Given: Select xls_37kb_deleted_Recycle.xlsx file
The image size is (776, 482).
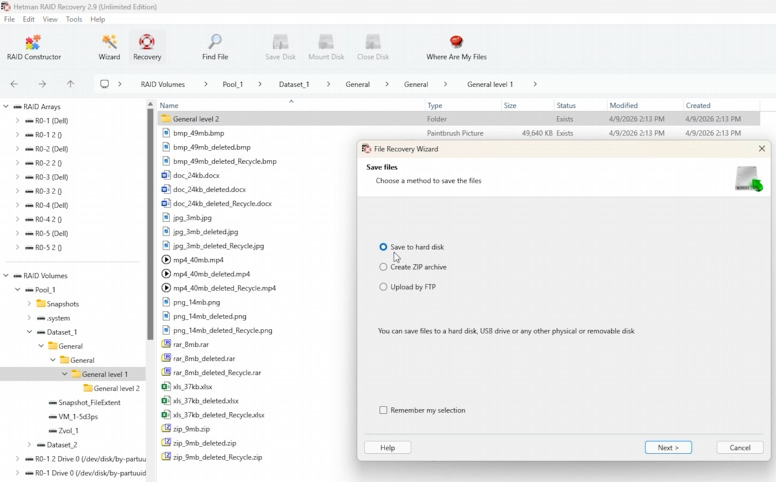Looking at the screenshot, I should tap(218, 415).
